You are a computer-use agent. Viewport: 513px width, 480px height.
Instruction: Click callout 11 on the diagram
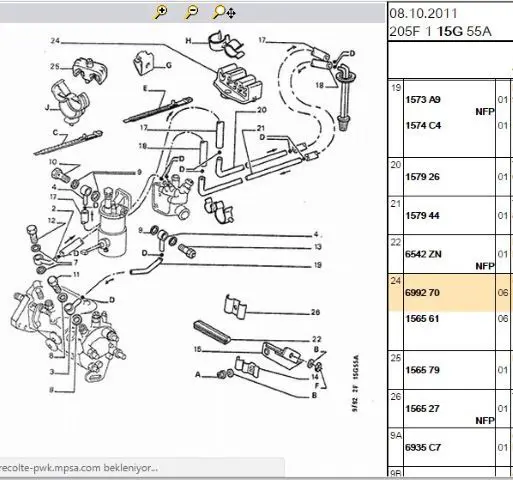click(76, 275)
